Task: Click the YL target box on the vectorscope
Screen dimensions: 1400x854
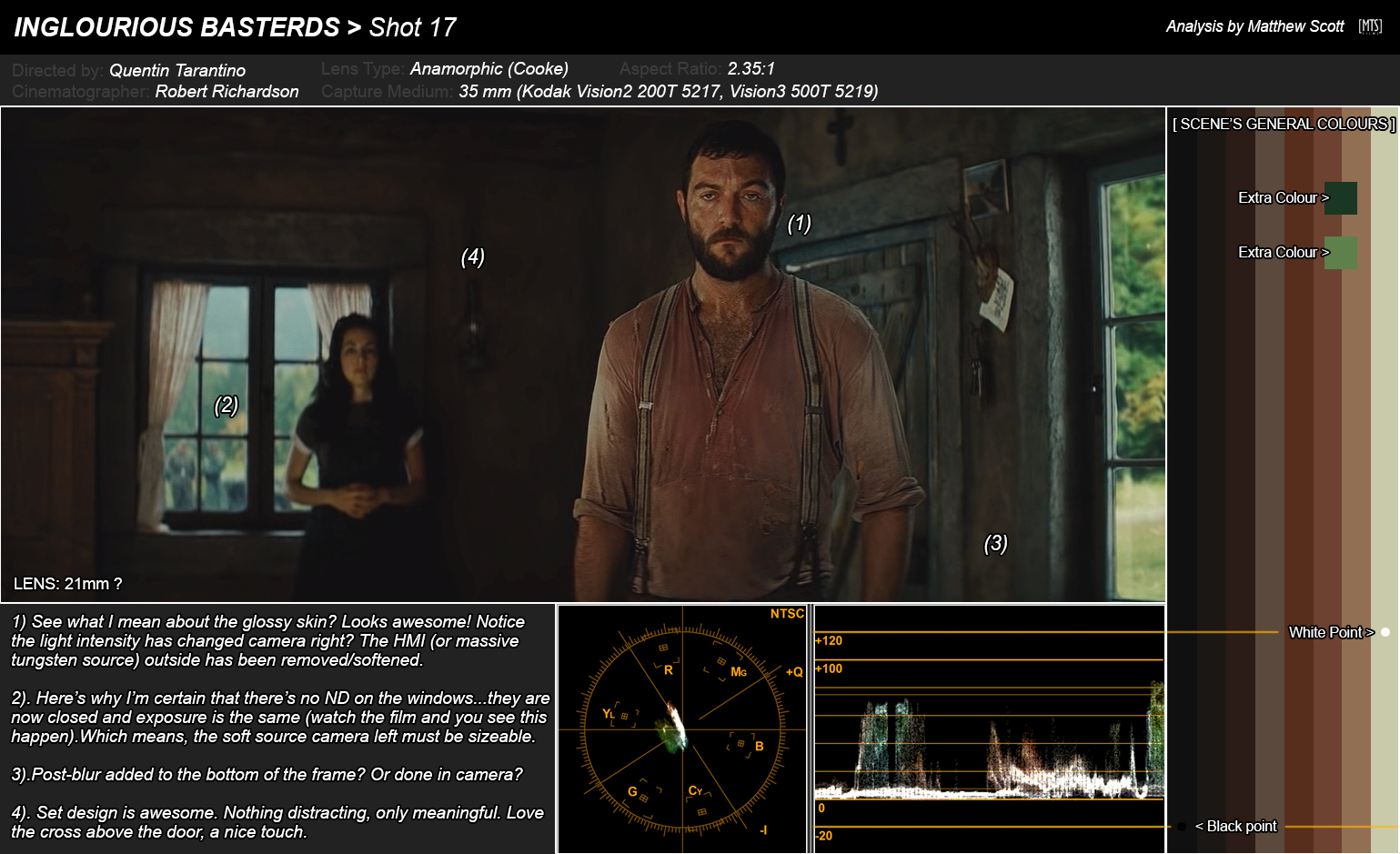Action: pyautogui.click(x=624, y=717)
